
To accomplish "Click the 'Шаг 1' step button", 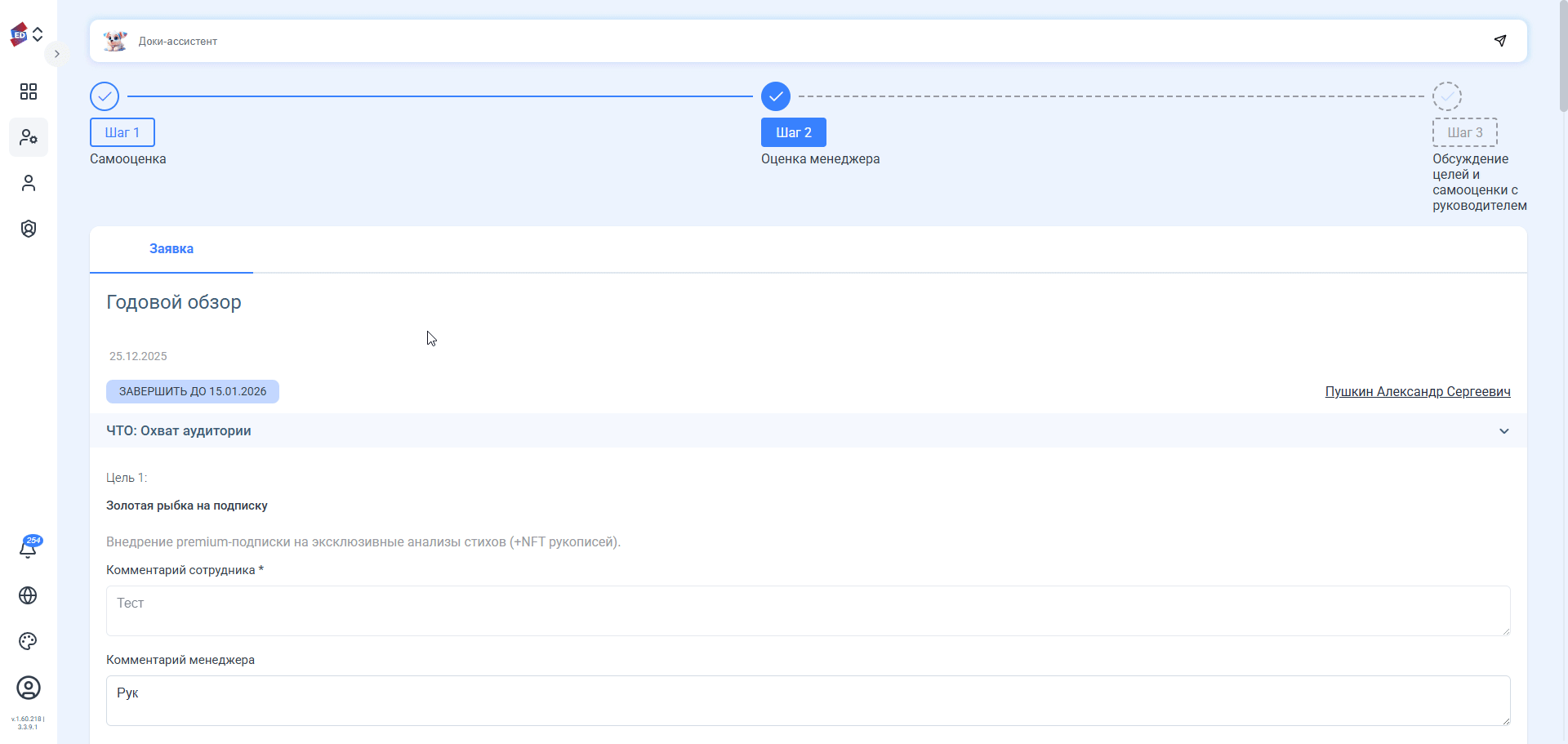I will click(122, 132).
